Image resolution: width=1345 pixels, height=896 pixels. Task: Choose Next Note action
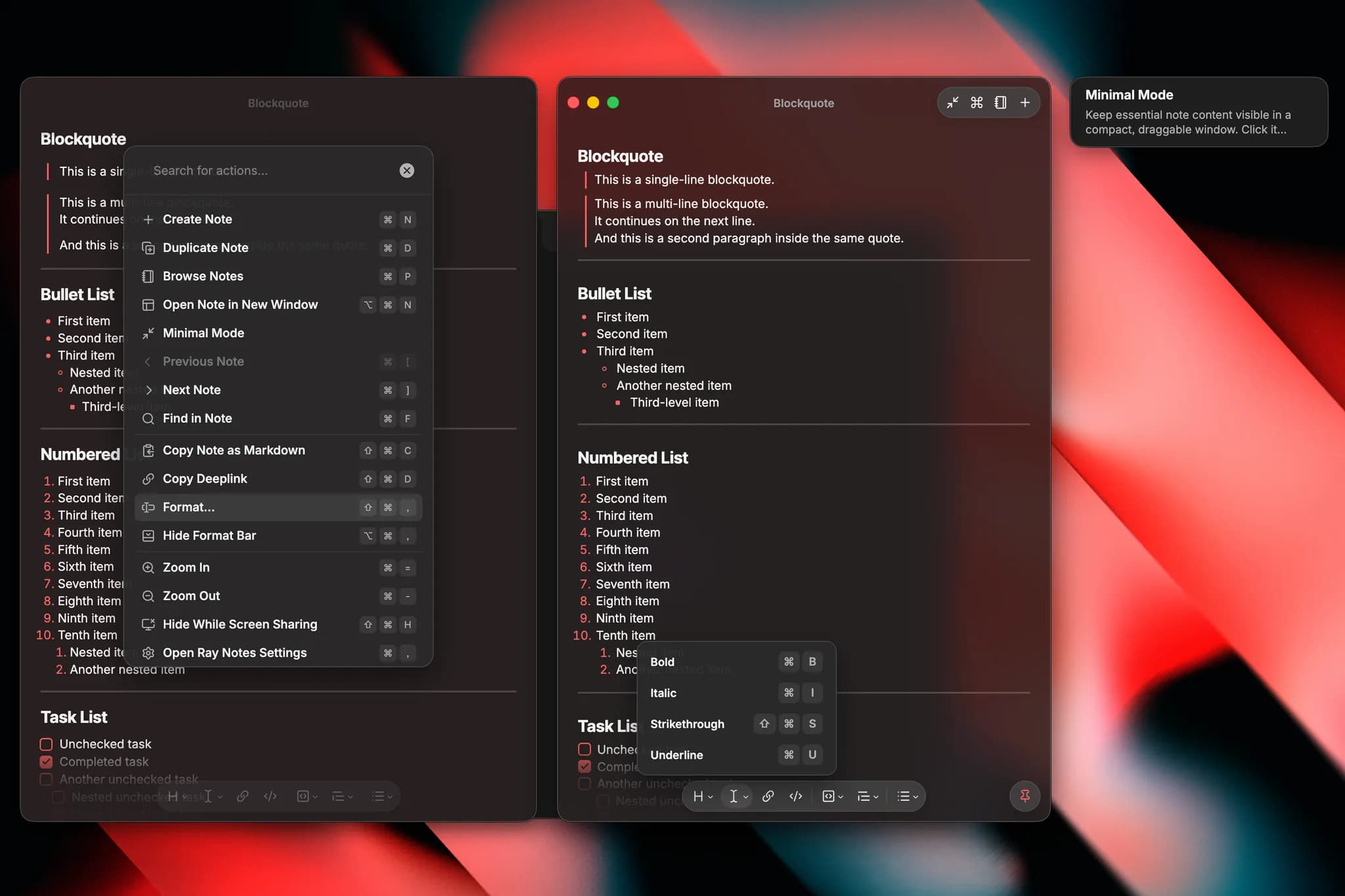[278, 390]
